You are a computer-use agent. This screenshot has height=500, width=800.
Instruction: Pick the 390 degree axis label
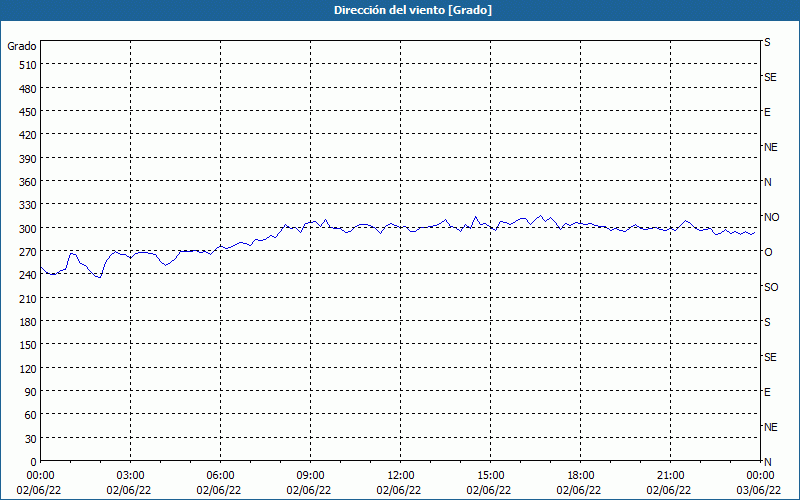(28, 159)
